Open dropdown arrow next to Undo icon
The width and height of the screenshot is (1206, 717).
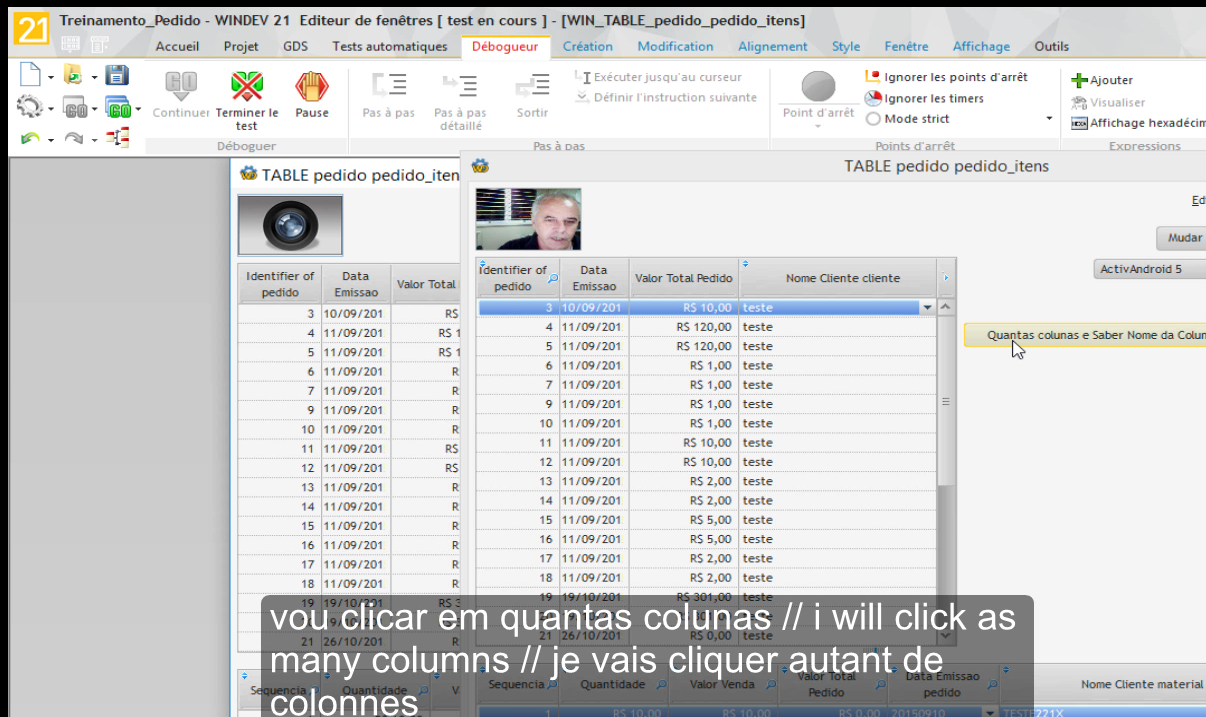pos(50,139)
